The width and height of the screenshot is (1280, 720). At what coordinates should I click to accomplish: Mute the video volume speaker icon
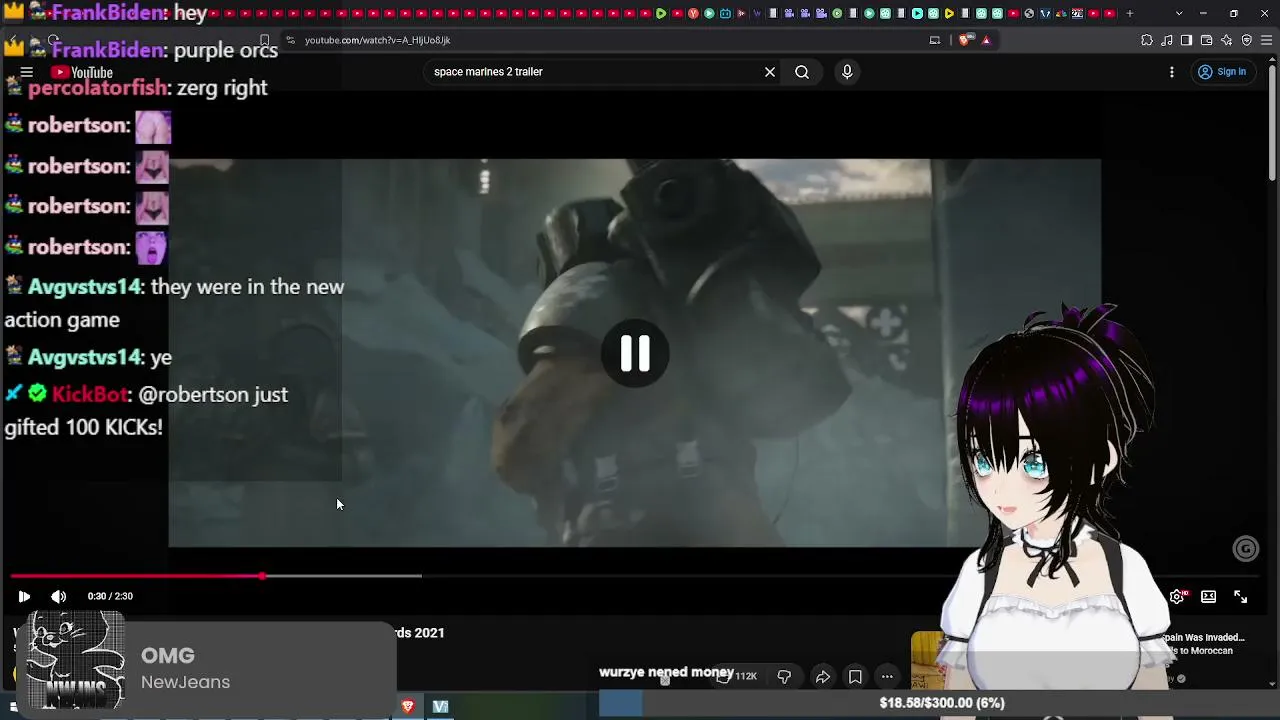[59, 596]
